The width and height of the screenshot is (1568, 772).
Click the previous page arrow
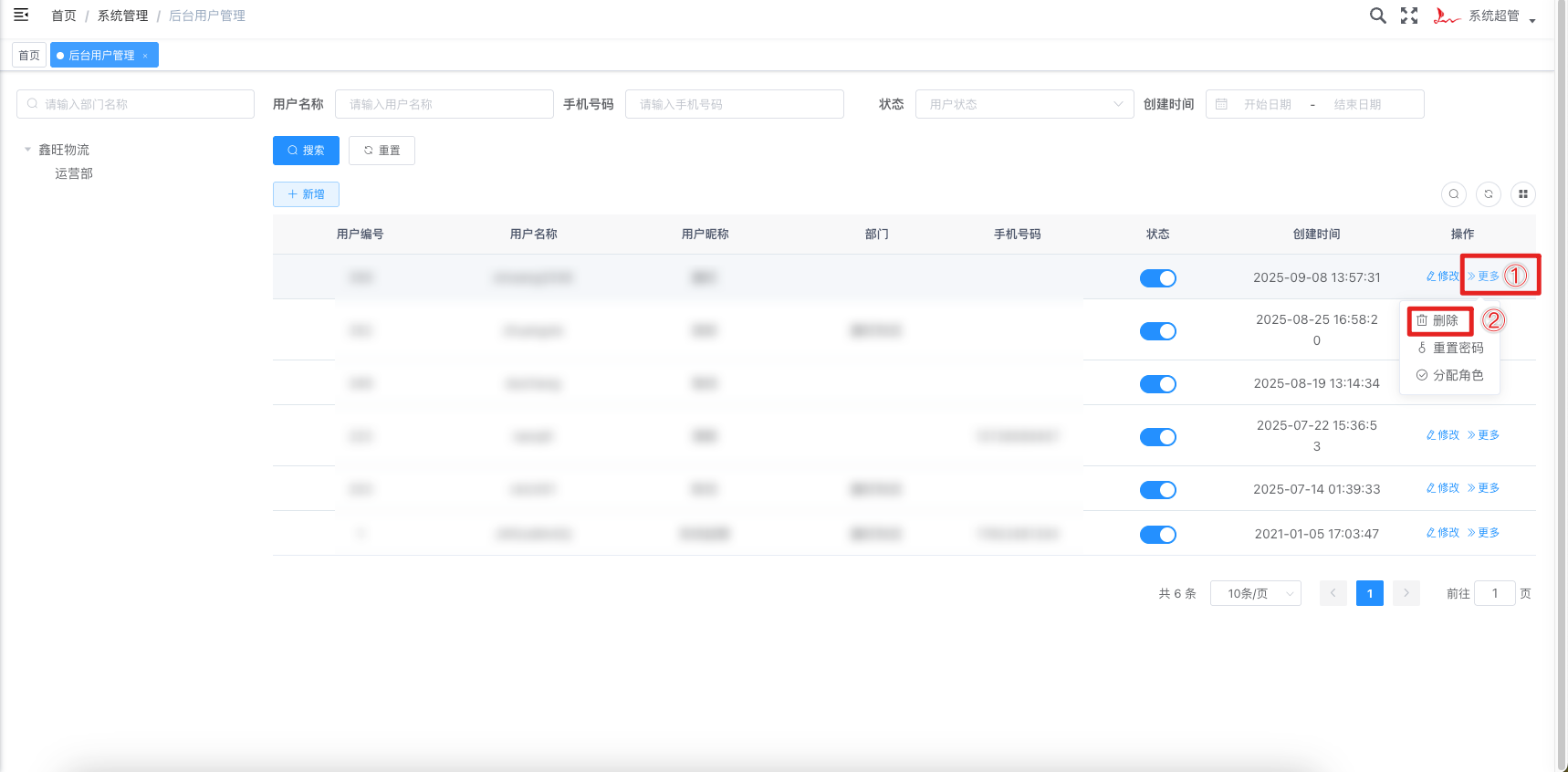(1333, 593)
